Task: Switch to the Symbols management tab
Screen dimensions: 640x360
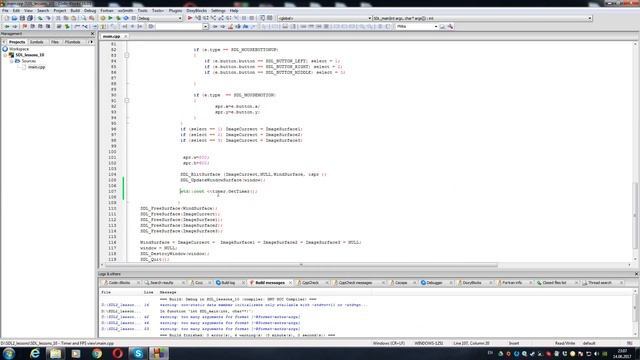Action: [36, 42]
